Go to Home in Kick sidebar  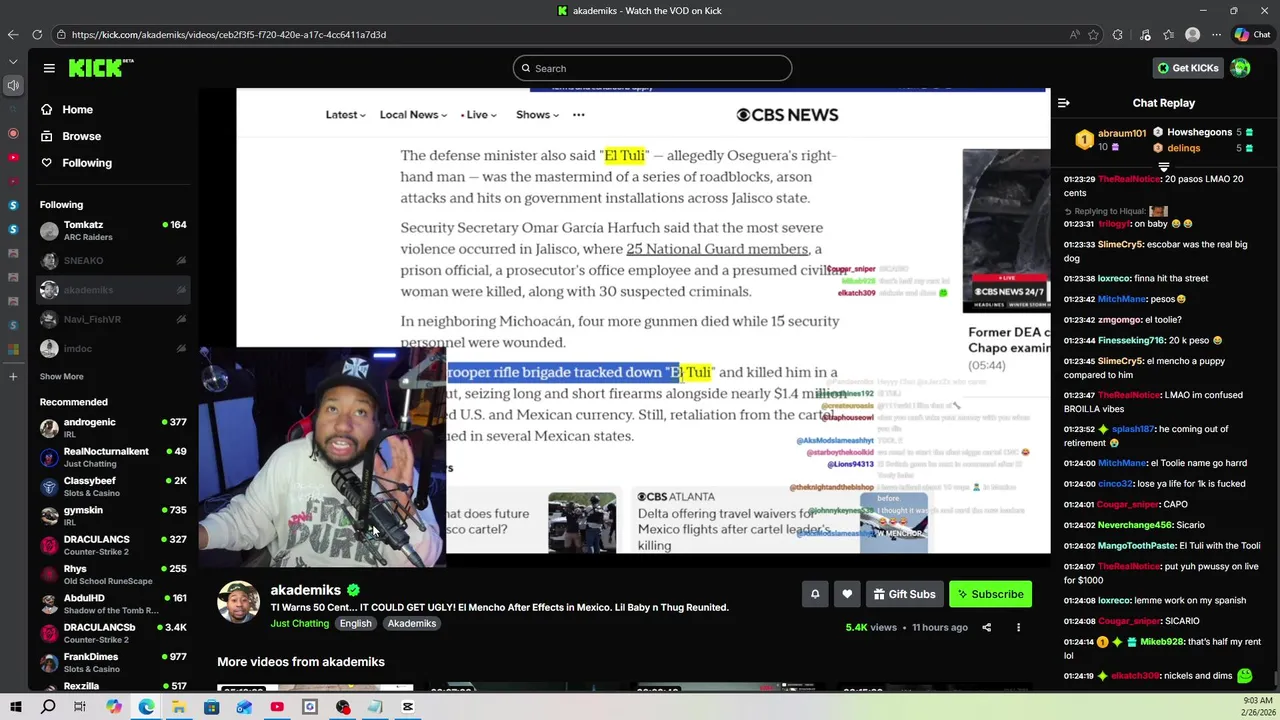point(67,110)
